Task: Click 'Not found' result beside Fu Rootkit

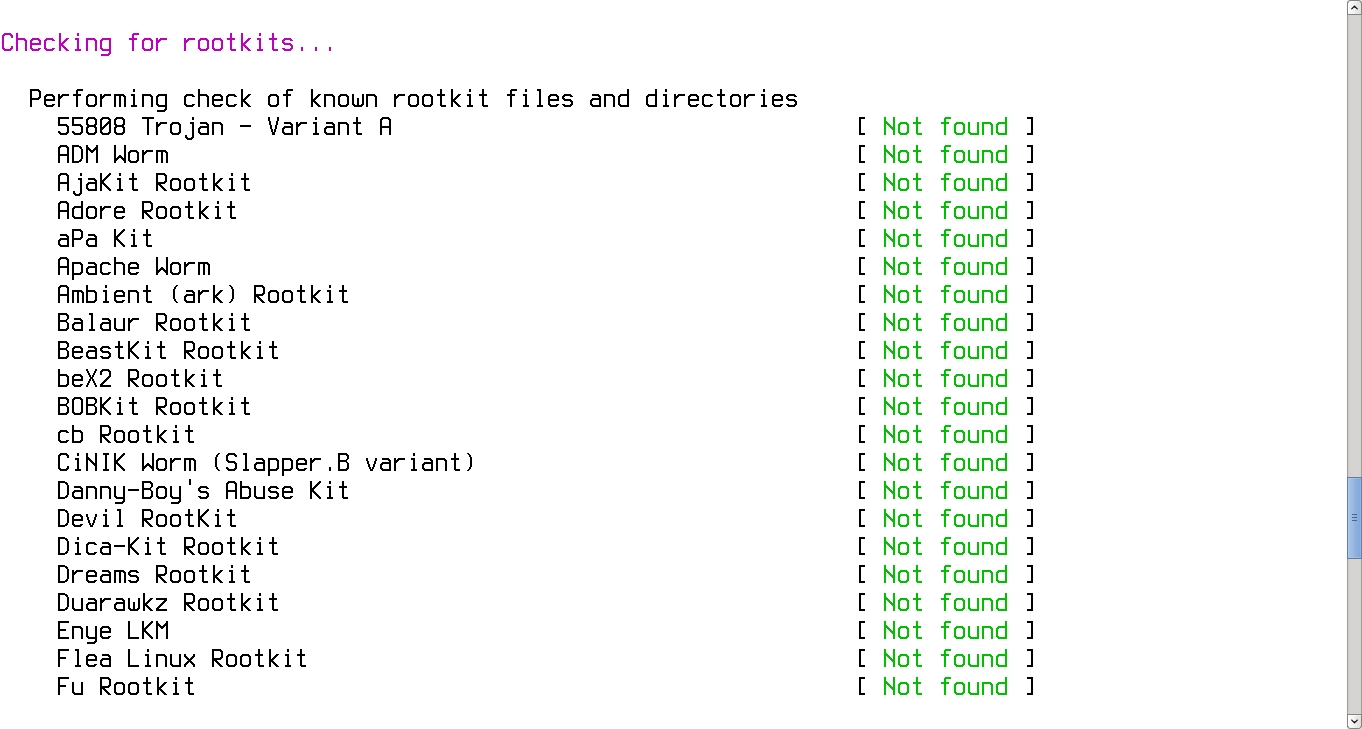Action: (x=945, y=687)
